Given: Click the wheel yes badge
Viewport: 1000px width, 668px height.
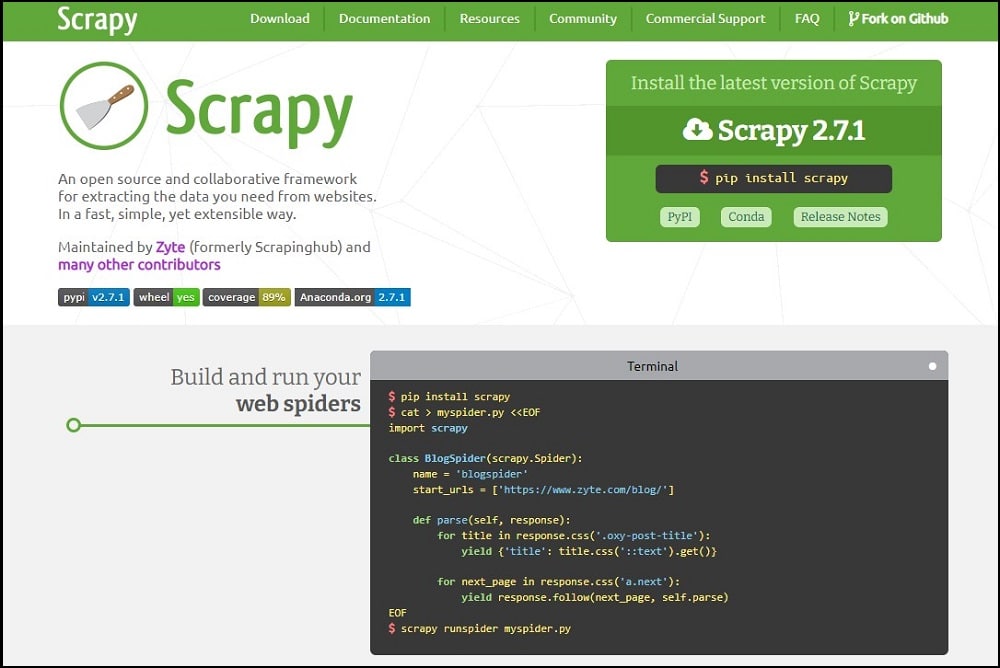Looking at the screenshot, I should tap(166, 297).
